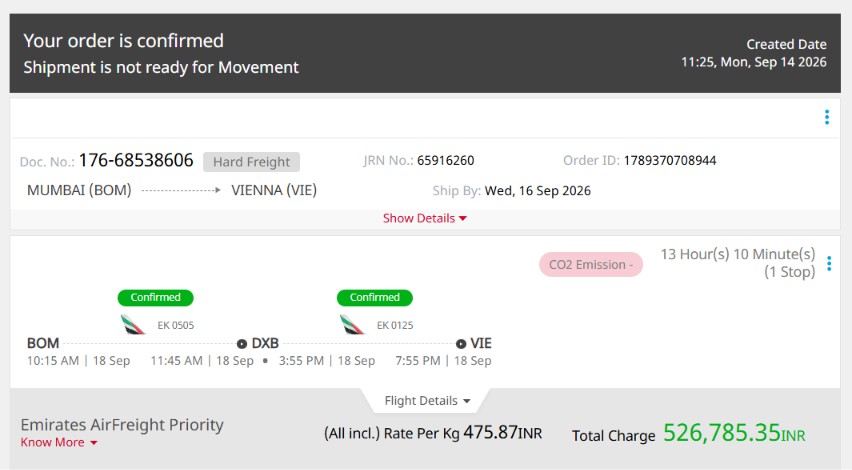Click the Total Charge amount 526,785.35
Image resolution: width=852 pixels, height=470 pixels.
722,433
